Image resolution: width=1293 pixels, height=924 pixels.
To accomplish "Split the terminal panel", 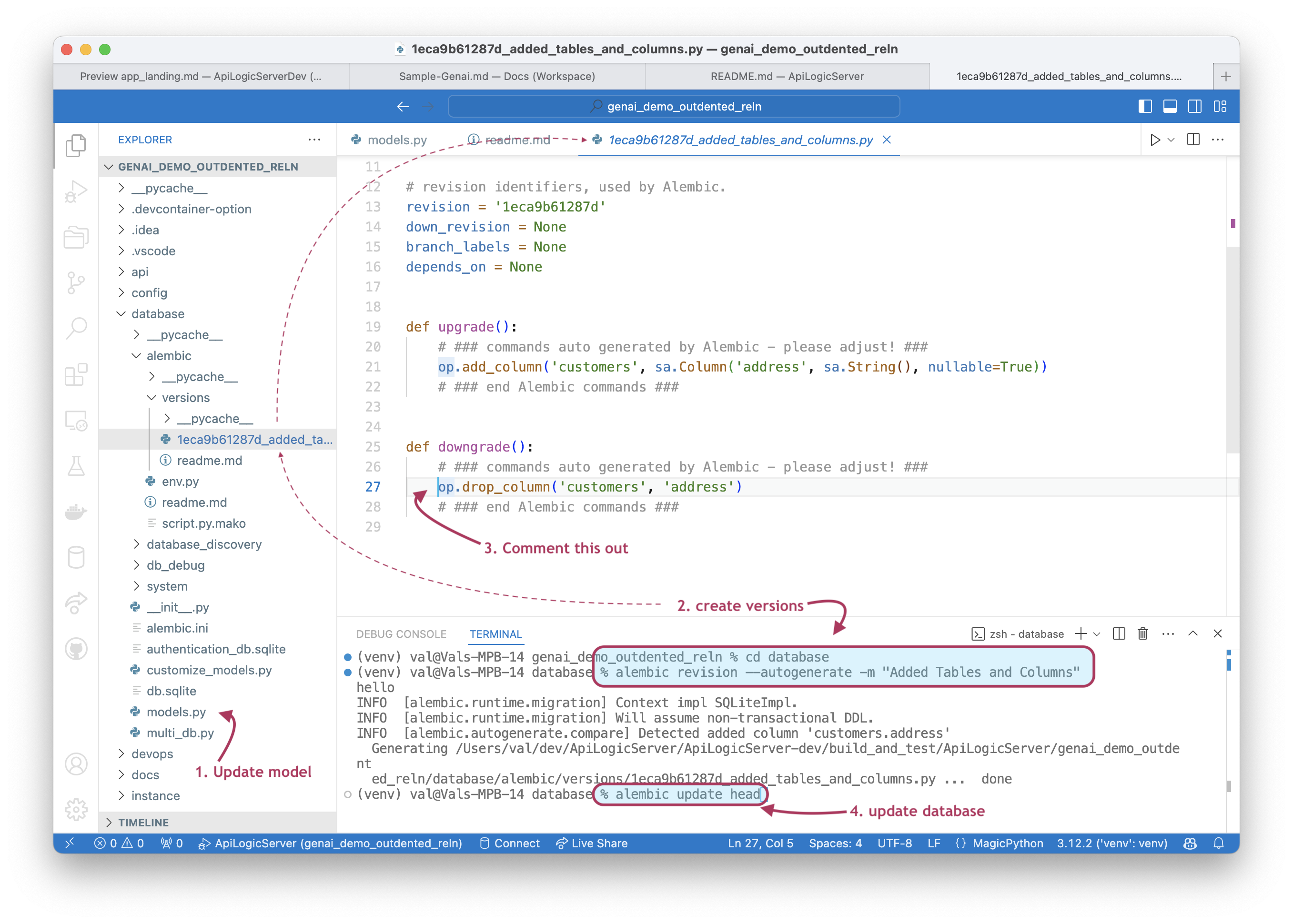I will point(1119,634).
